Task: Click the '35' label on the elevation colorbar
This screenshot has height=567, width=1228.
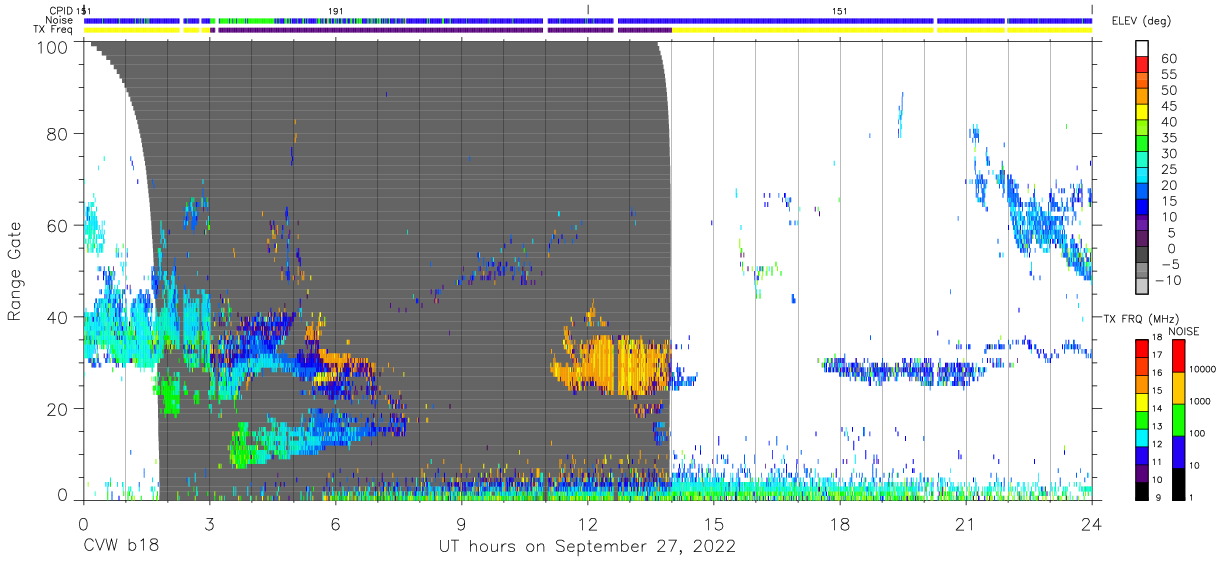Action: tap(1167, 137)
